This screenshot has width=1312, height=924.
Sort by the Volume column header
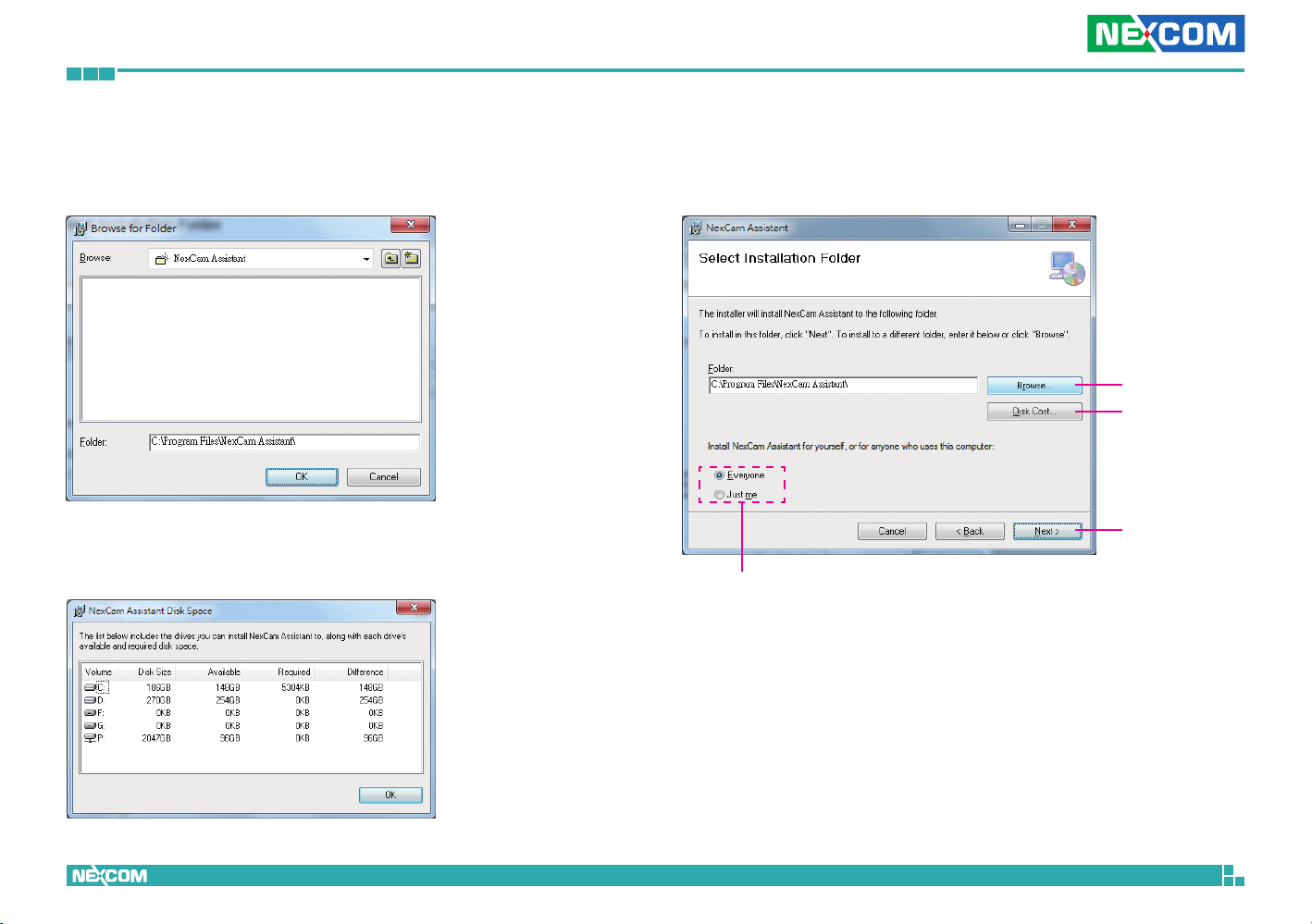(99, 672)
